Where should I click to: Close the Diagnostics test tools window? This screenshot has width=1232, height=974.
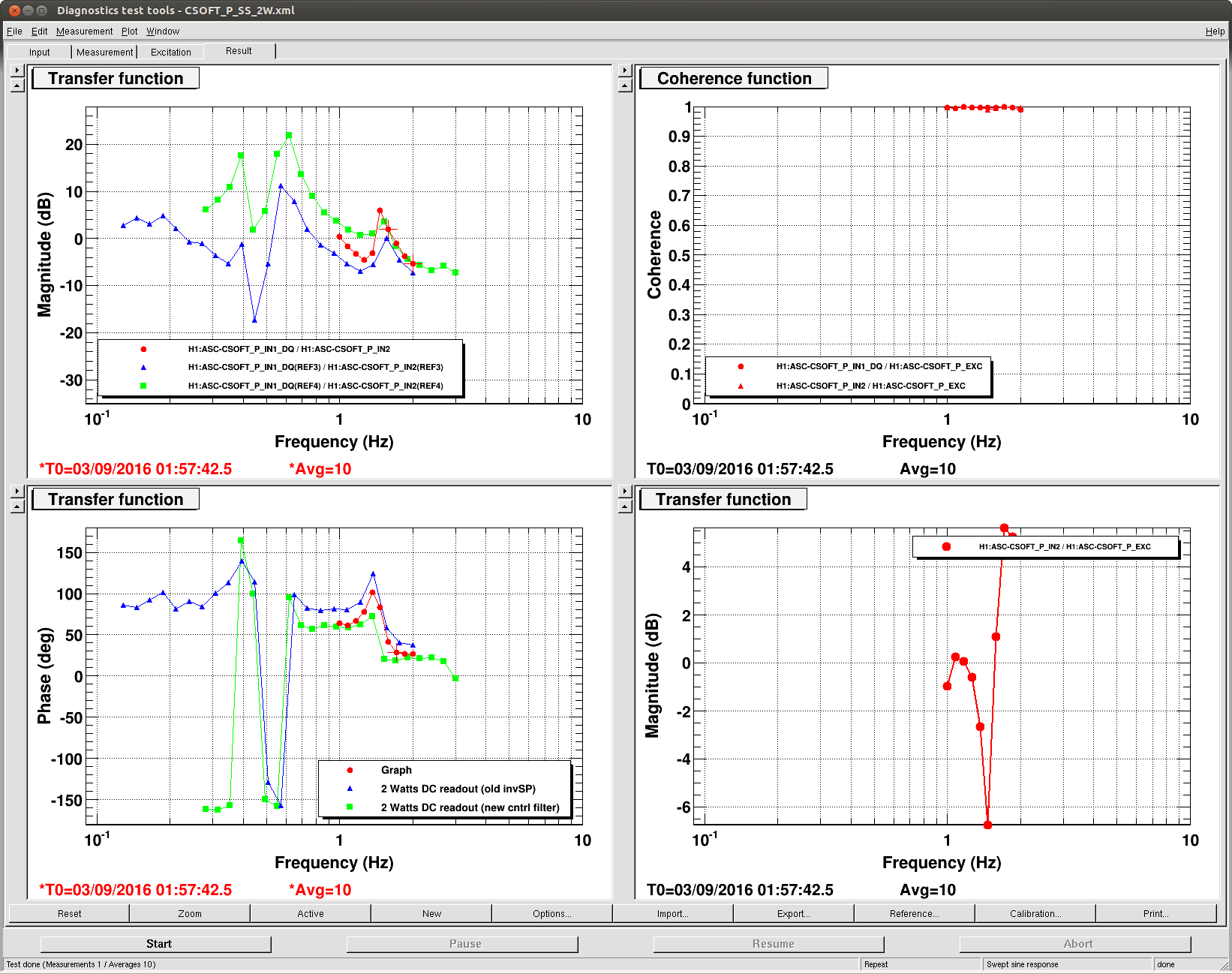(14, 11)
